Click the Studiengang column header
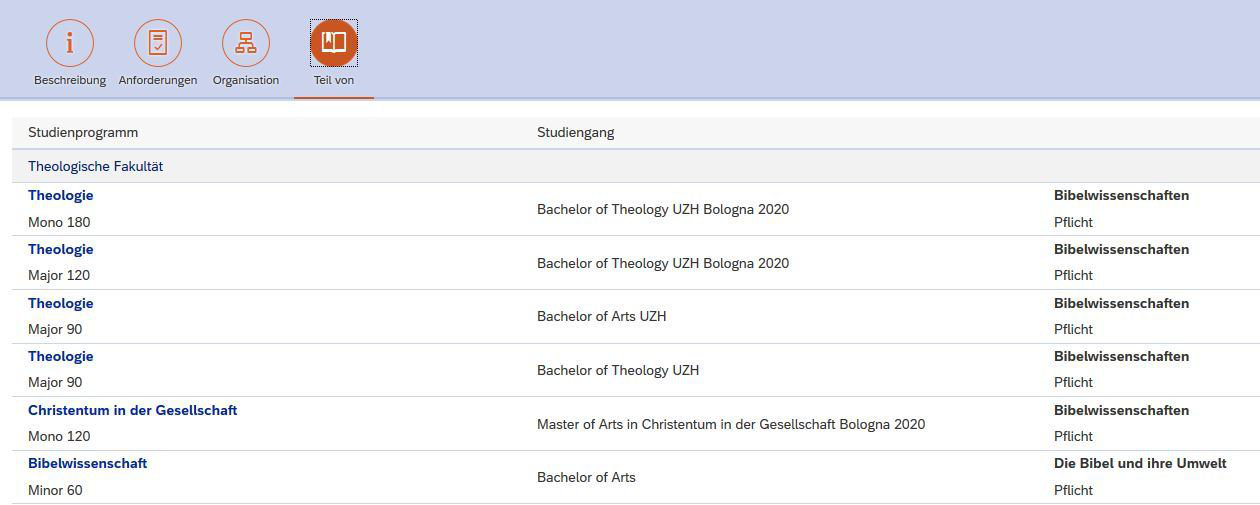This screenshot has width=1260, height=505. point(576,133)
